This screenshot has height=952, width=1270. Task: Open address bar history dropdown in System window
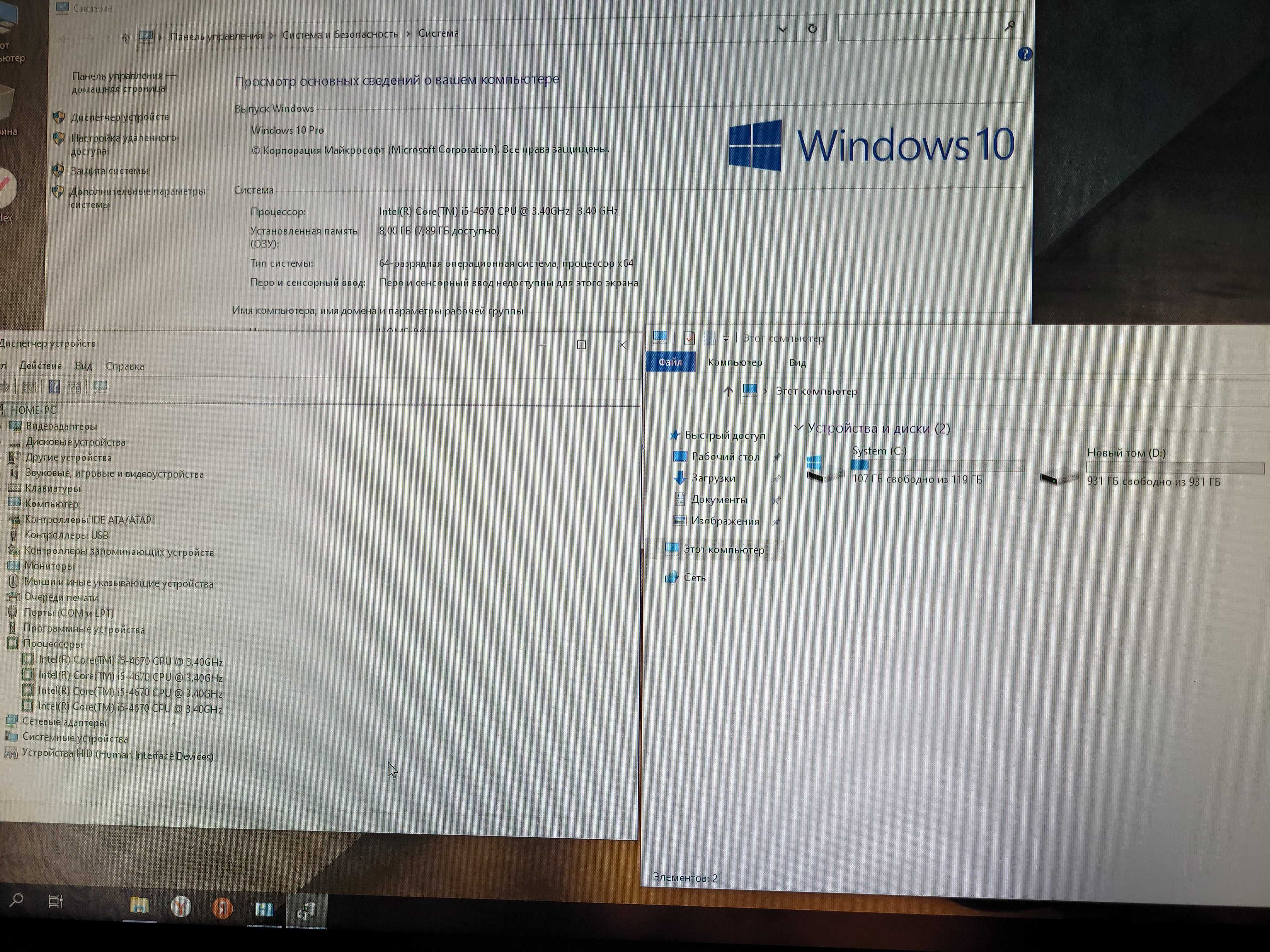[x=782, y=29]
